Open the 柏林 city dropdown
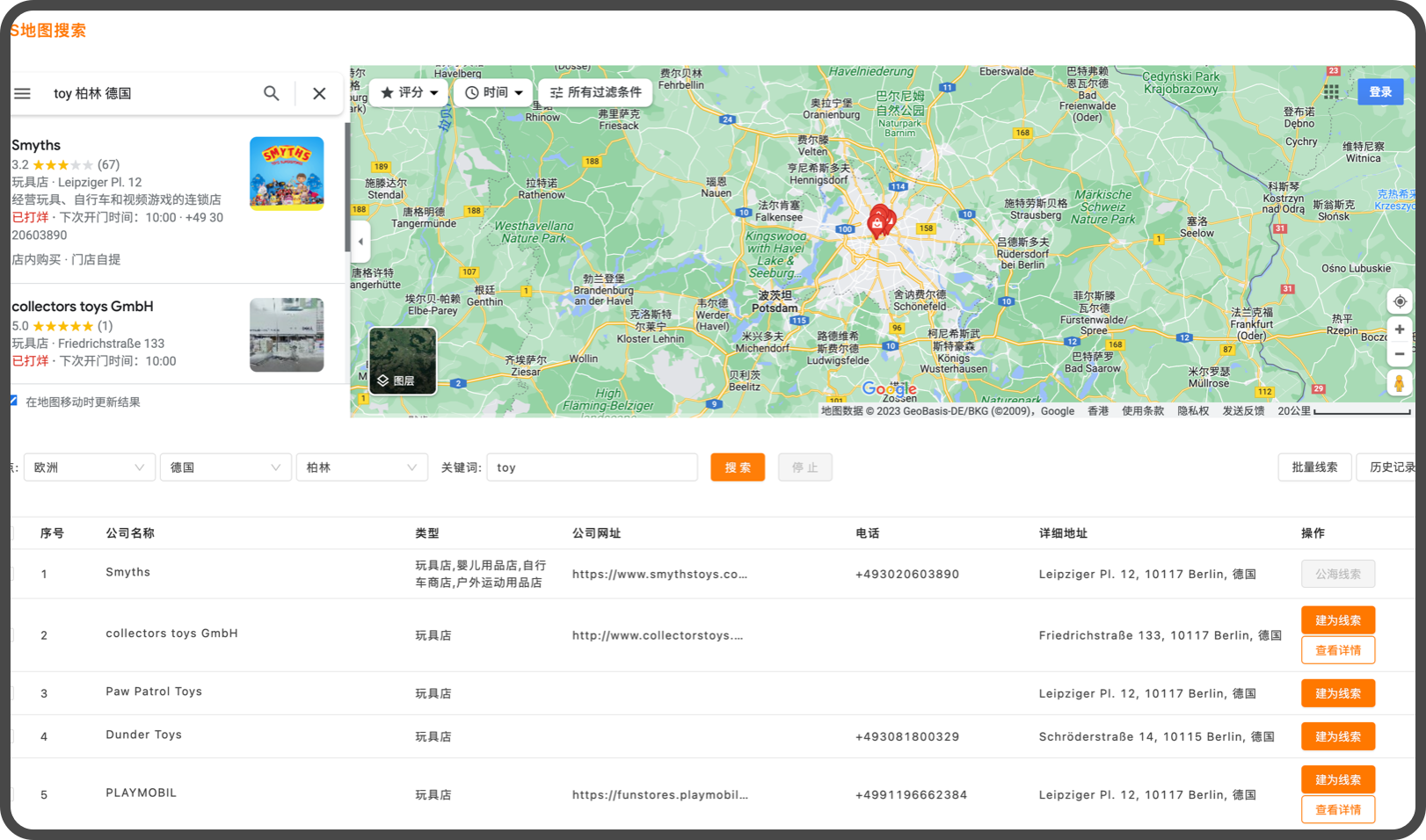The width and height of the screenshot is (1426, 840). click(x=361, y=467)
